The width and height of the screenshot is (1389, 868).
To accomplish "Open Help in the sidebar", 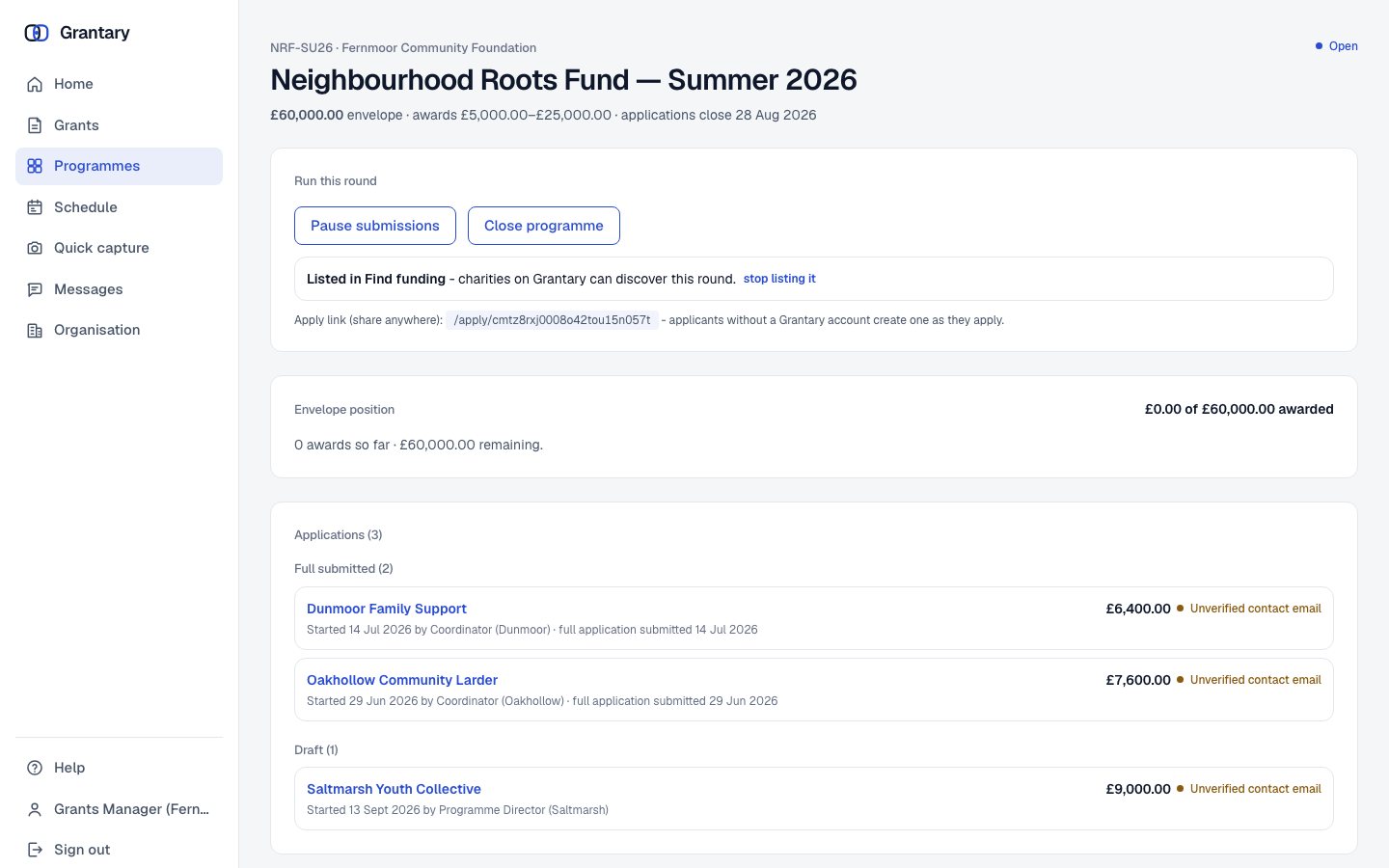I will click(x=119, y=768).
